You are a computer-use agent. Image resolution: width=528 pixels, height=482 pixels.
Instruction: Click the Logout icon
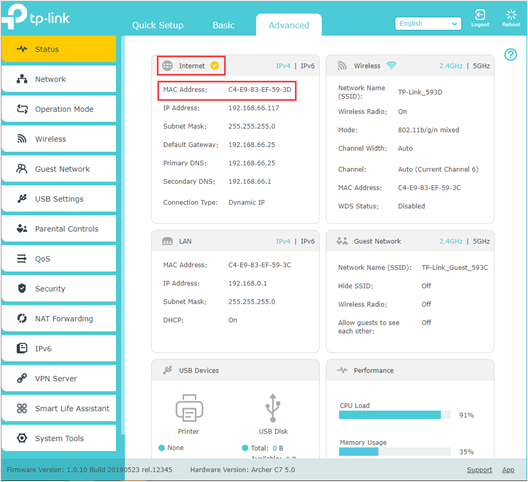coord(480,15)
